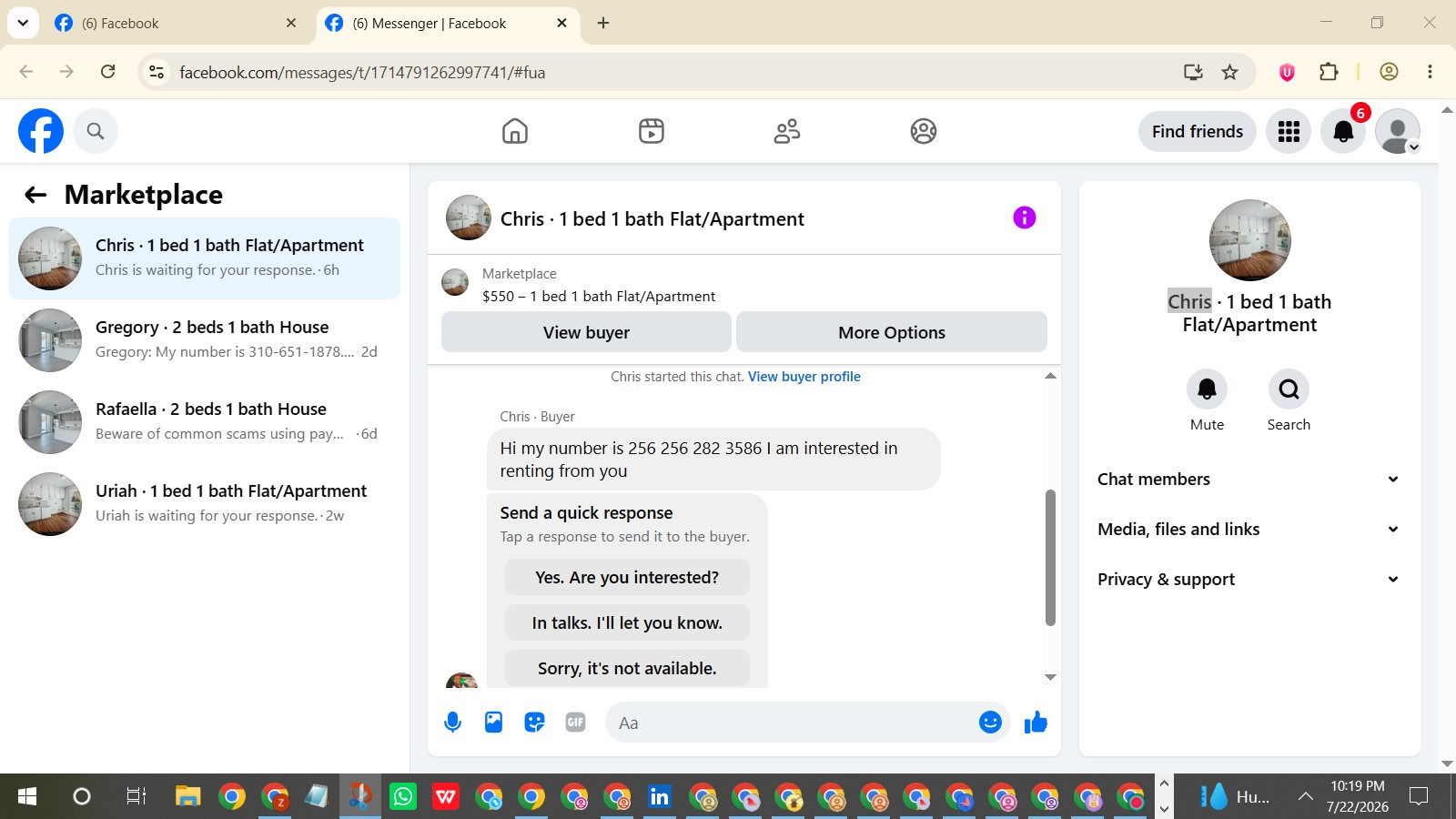Open the account profile avatar menu
Viewport: 1456px width, 819px height.
point(1398,131)
